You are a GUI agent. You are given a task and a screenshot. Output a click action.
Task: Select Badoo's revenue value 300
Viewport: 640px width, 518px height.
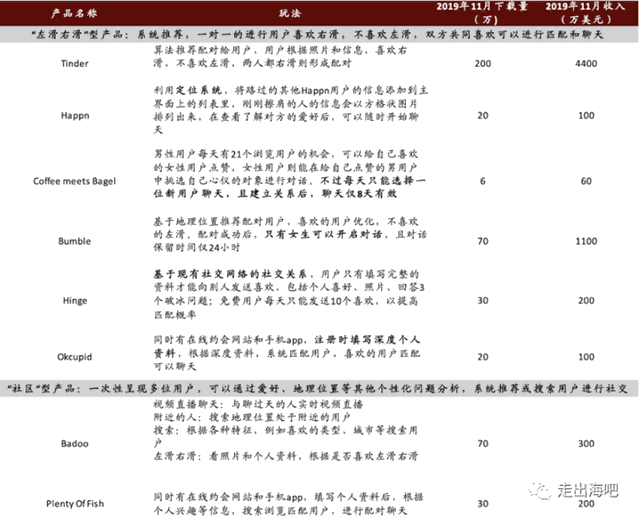coord(586,443)
